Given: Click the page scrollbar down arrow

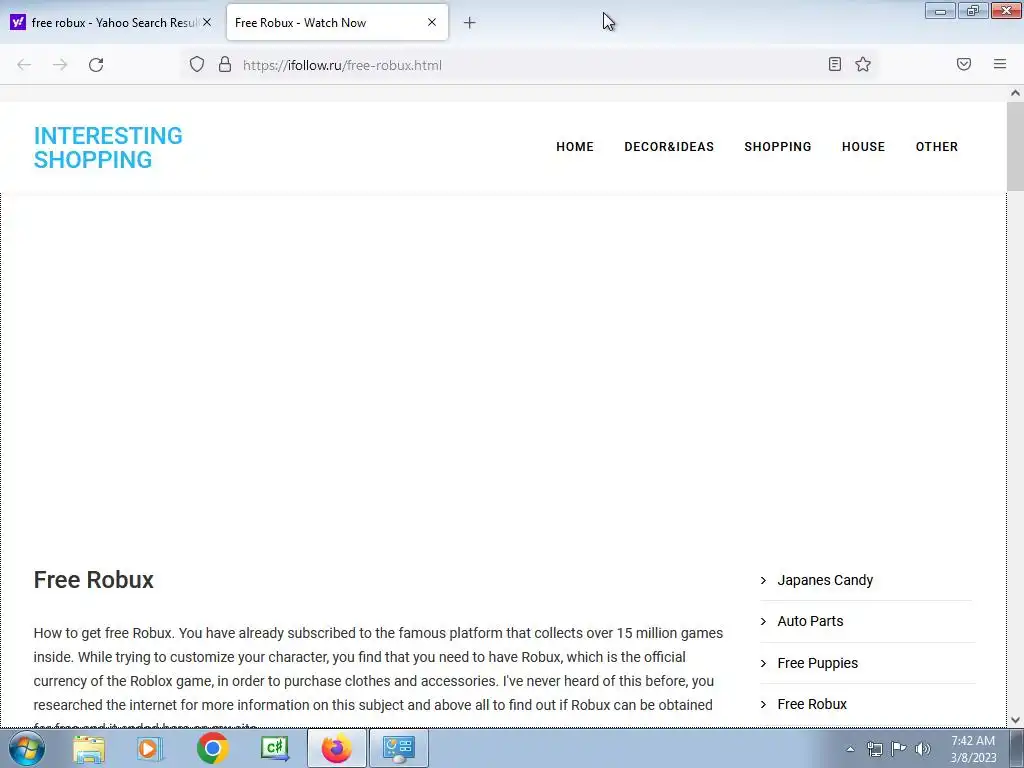Looking at the screenshot, I should pos(1015,720).
